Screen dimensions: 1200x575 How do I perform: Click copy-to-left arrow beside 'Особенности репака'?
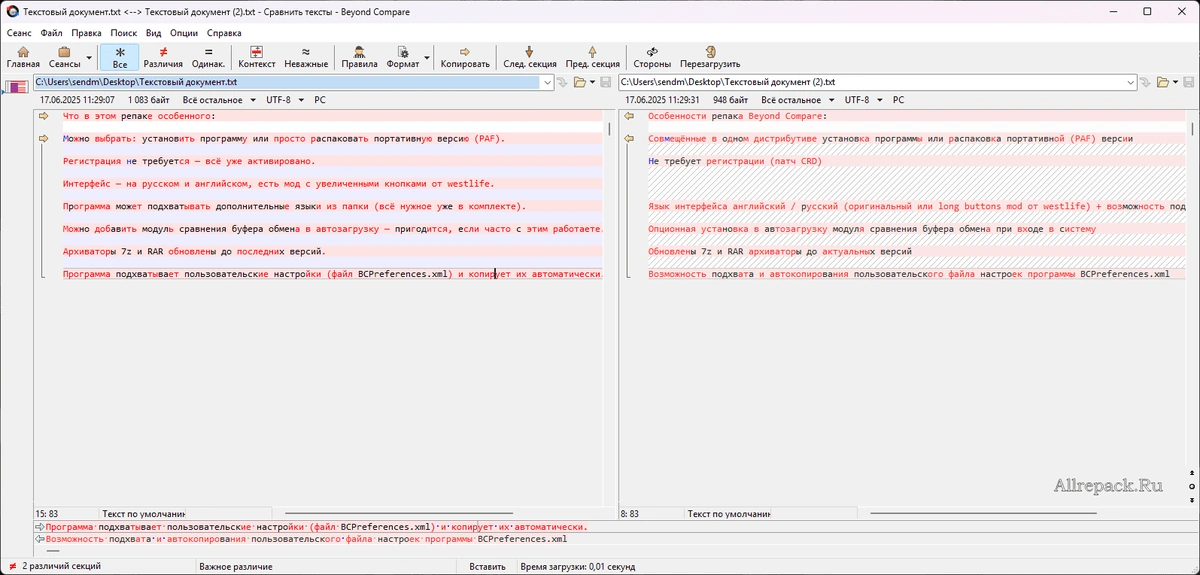coord(629,116)
